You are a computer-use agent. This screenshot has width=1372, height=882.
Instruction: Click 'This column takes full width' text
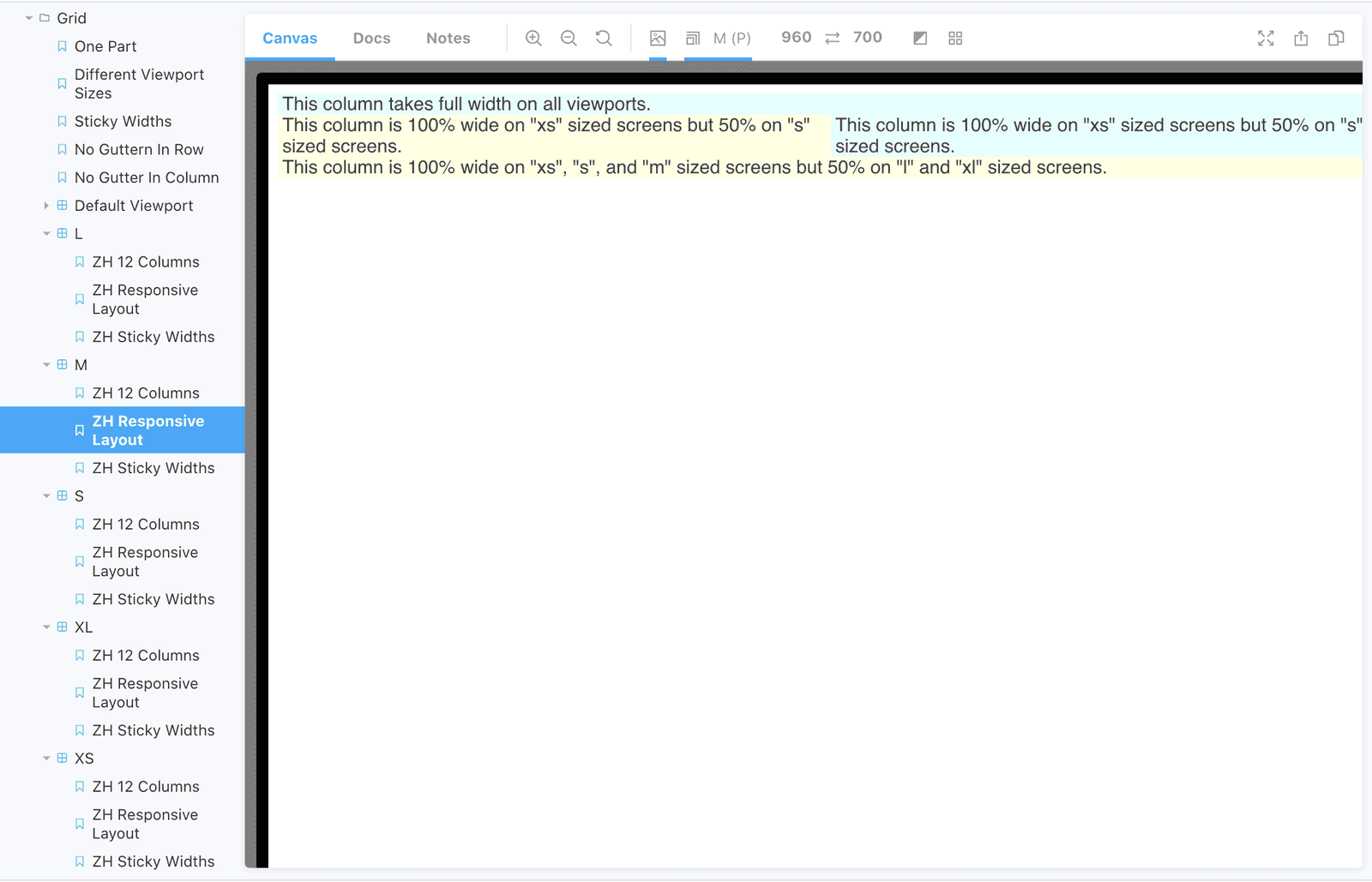466,104
